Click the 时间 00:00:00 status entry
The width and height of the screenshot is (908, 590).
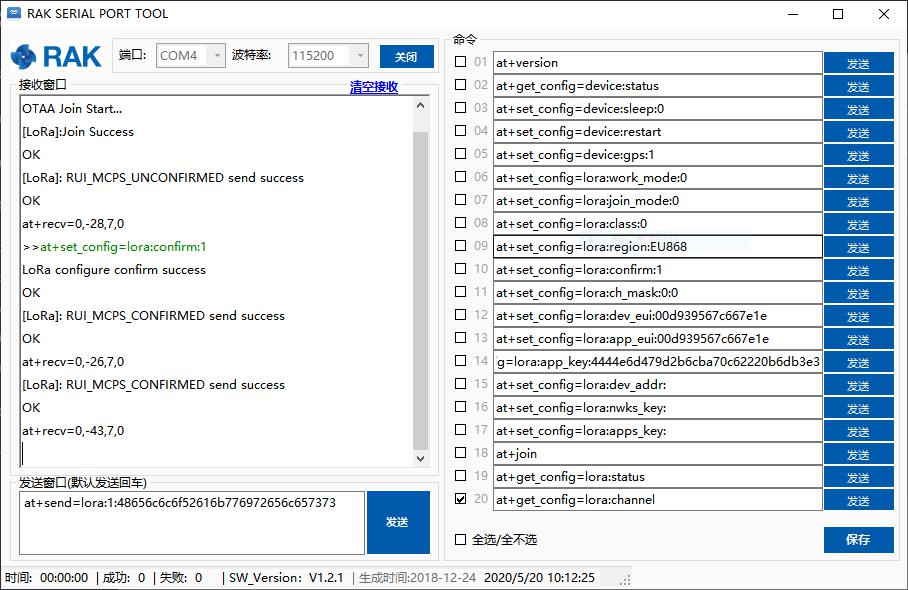click(x=46, y=578)
